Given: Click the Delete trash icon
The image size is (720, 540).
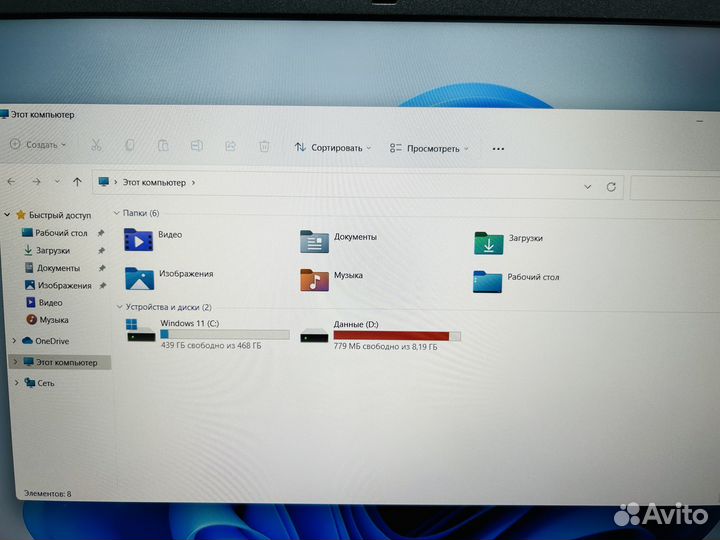Looking at the screenshot, I should point(264,146).
